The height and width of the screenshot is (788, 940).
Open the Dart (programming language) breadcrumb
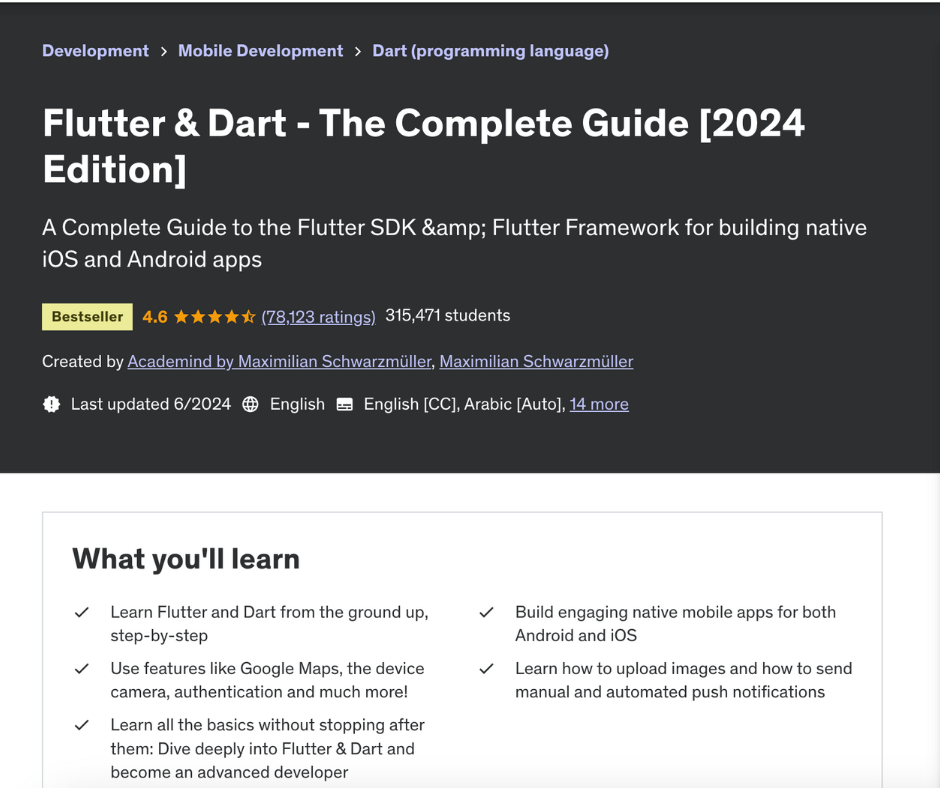(490, 51)
